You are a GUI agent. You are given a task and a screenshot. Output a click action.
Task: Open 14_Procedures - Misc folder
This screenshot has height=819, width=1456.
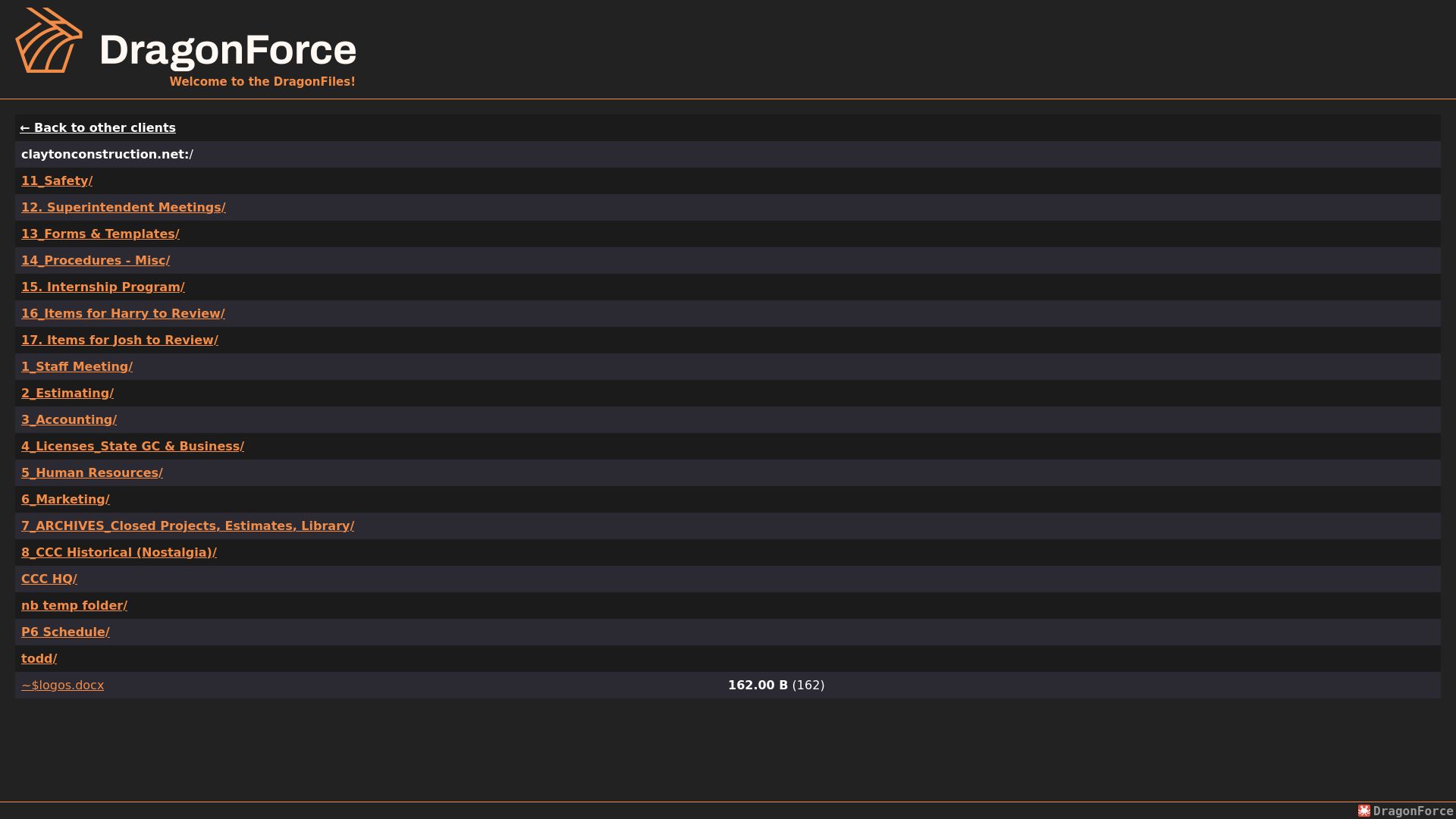click(x=96, y=260)
